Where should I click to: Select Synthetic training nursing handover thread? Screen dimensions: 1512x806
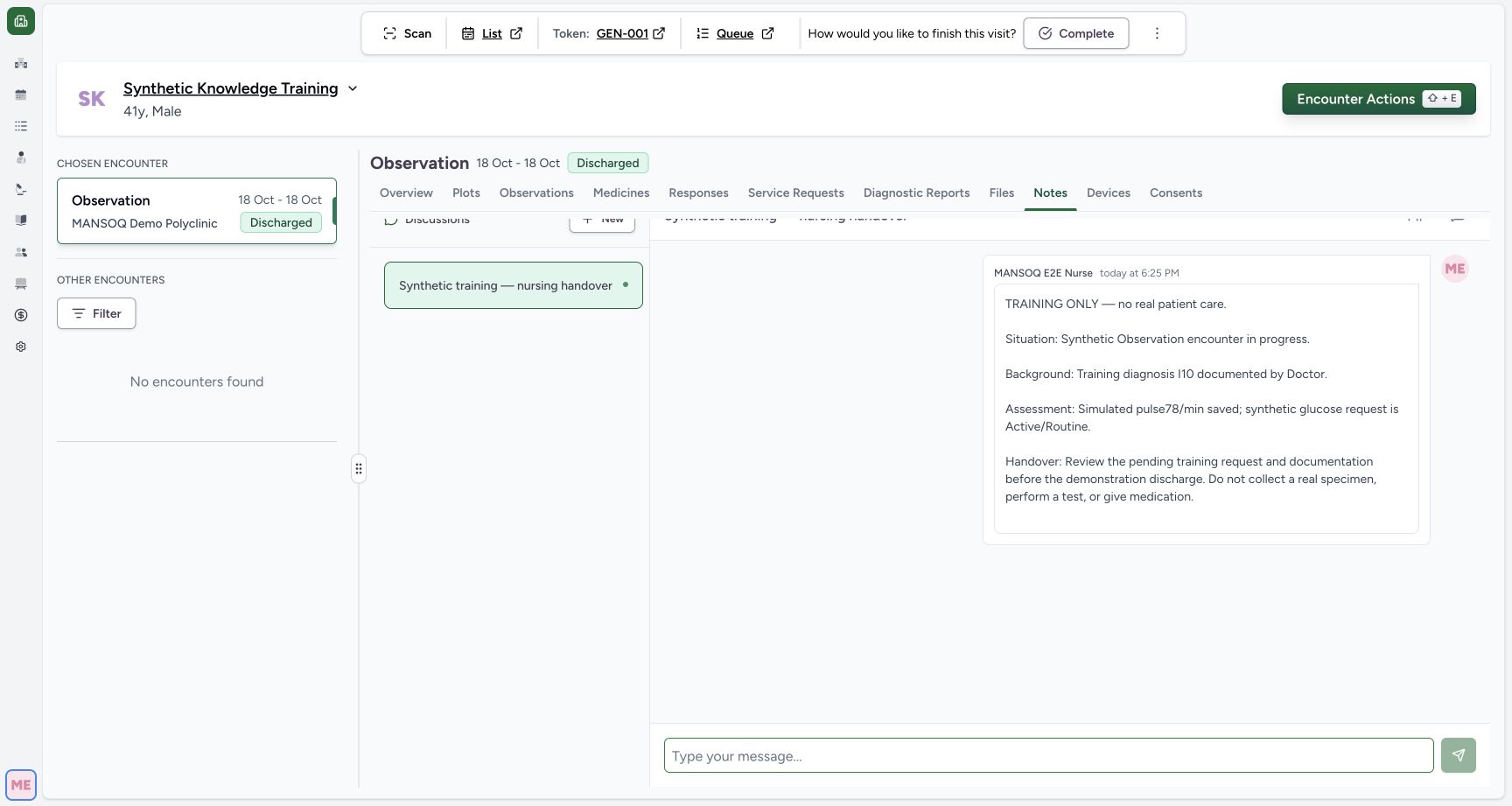click(514, 285)
